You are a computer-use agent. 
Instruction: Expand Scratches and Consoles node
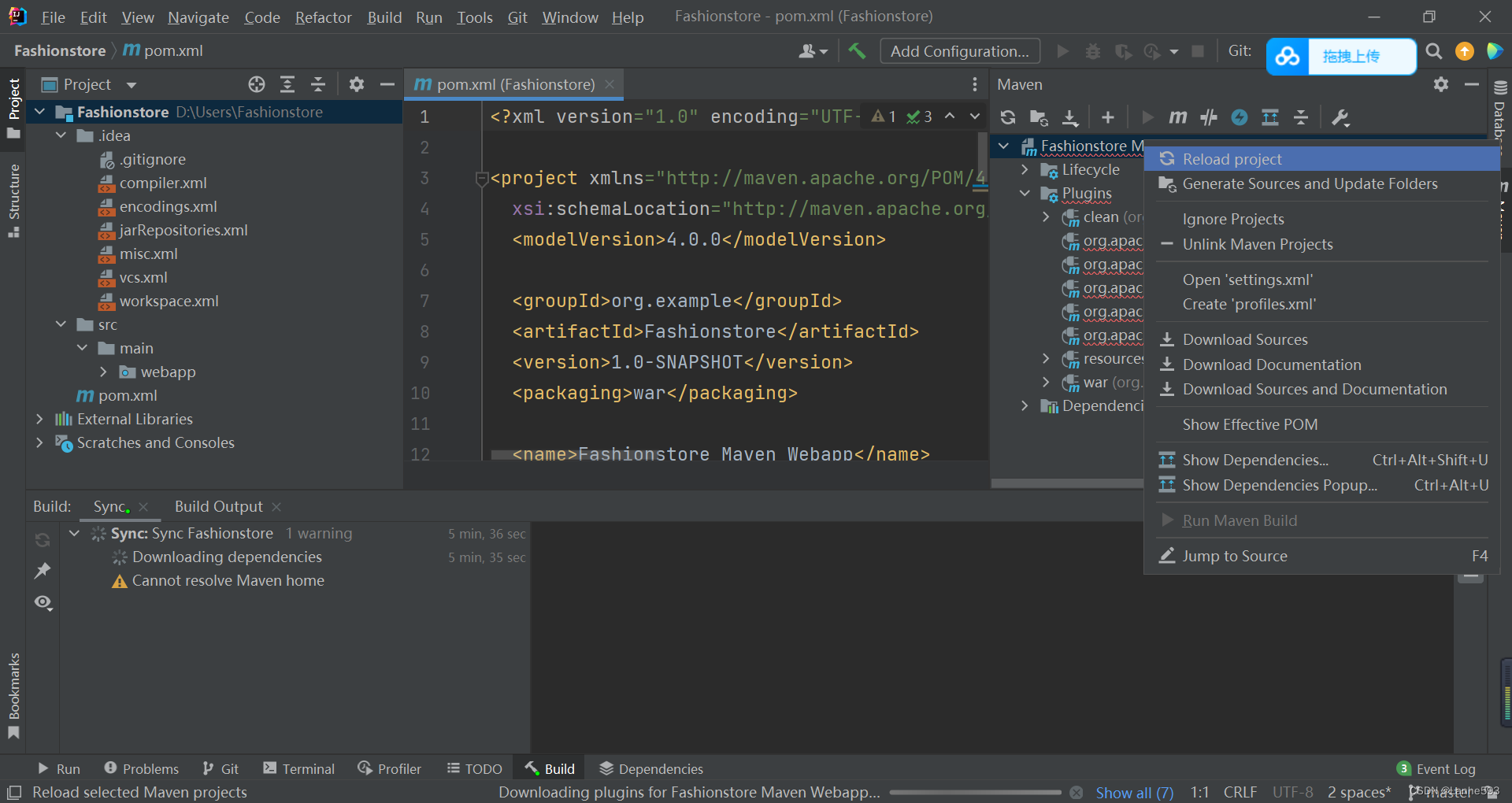pos(39,442)
